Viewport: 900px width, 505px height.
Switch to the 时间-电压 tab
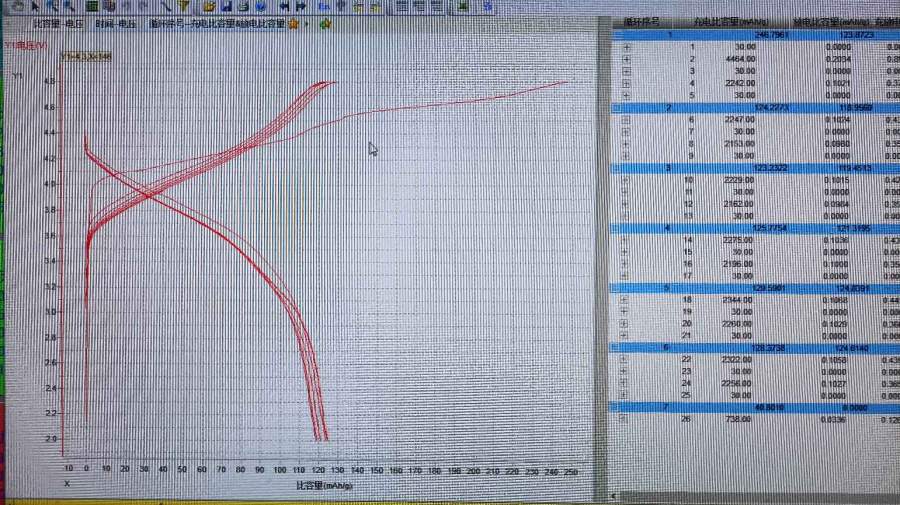[117, 22]
